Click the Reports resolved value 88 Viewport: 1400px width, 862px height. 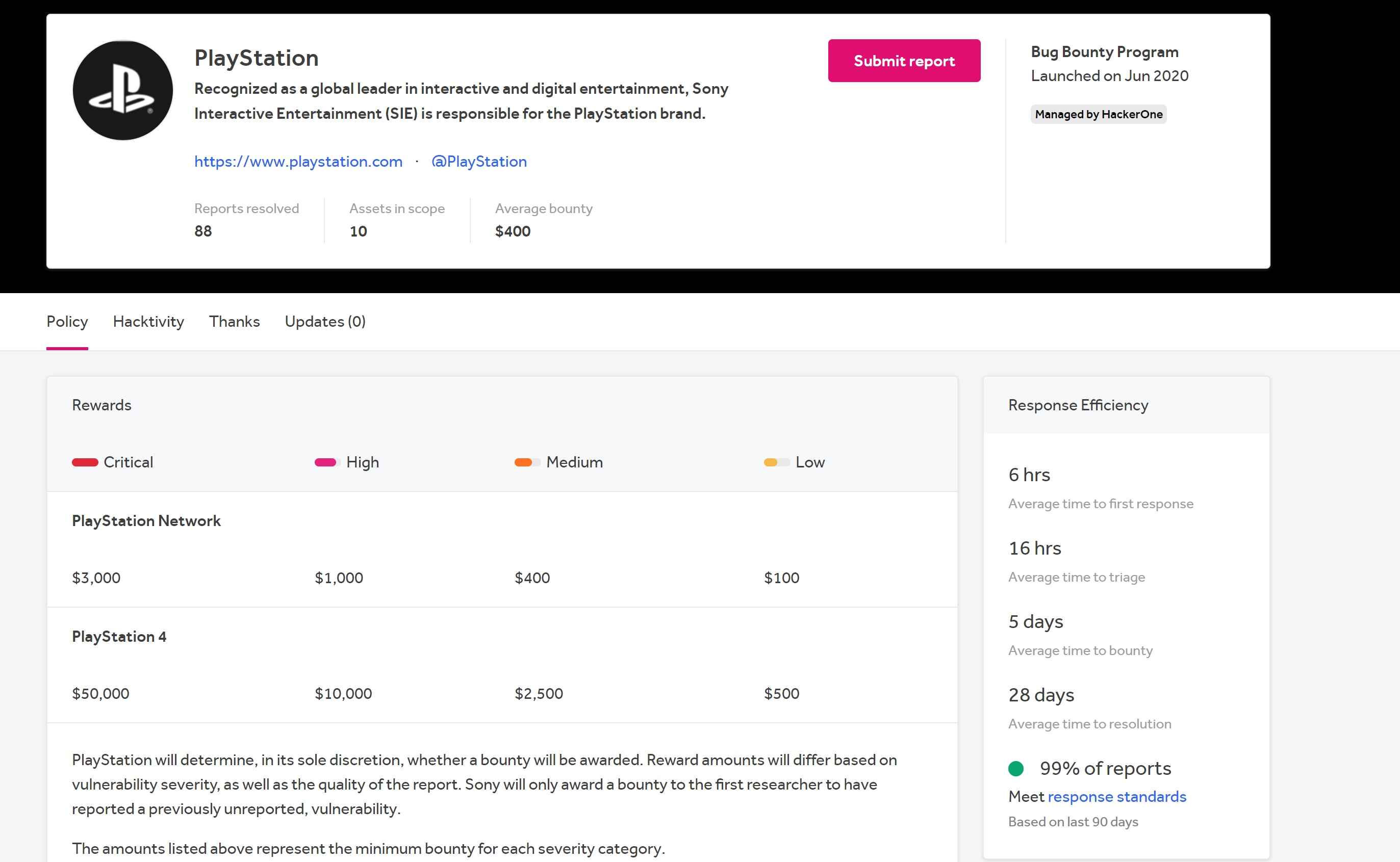click(203, 231)
